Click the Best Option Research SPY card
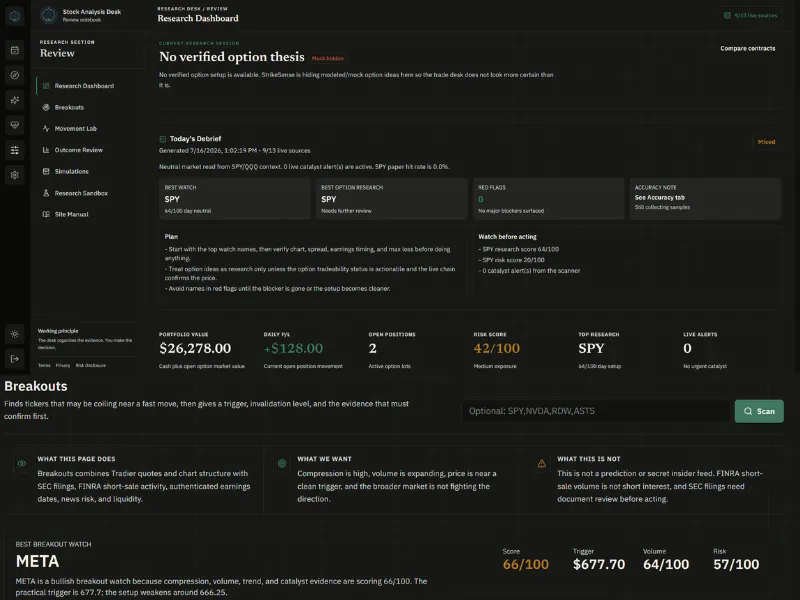This screenshot has height=600, width=800. [x=391, y=199]
